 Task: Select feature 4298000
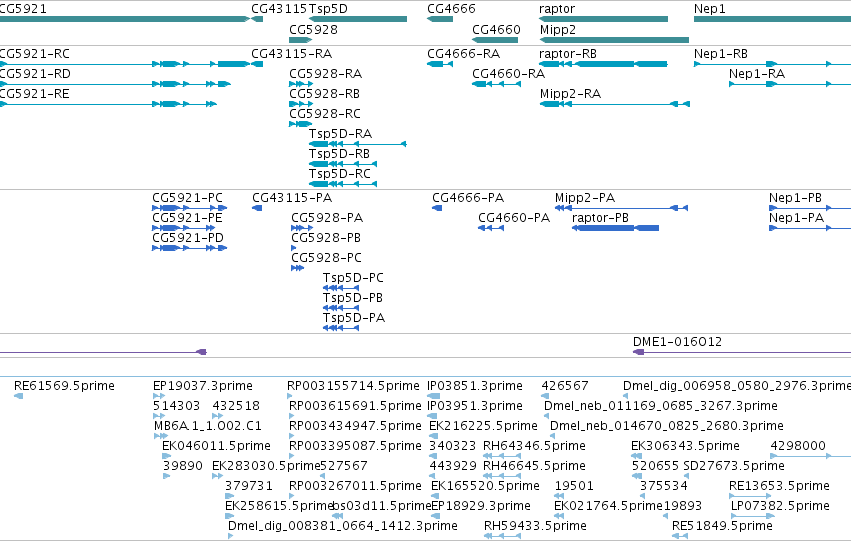811,456
